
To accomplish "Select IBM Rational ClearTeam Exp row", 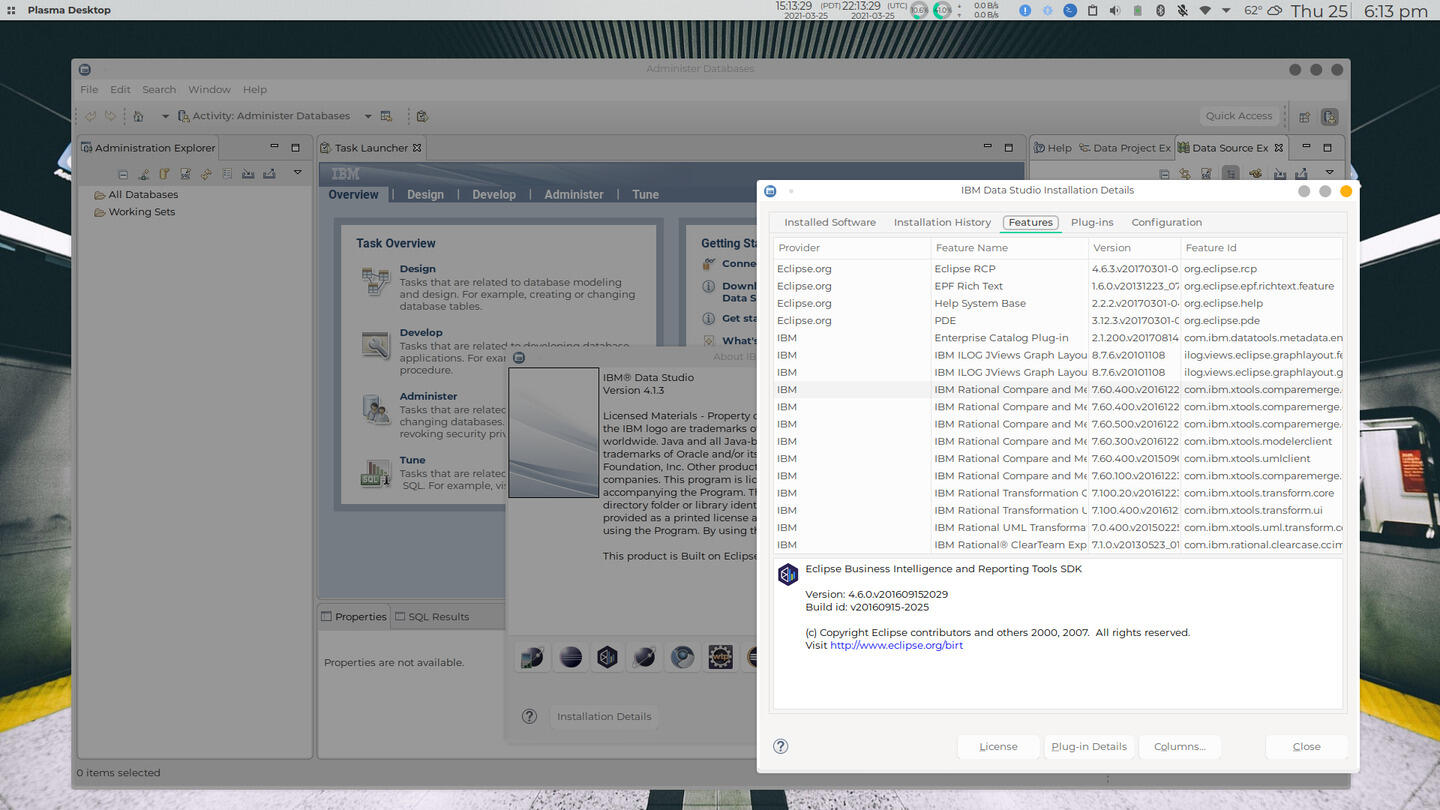I will click(x=1058, y=545).
